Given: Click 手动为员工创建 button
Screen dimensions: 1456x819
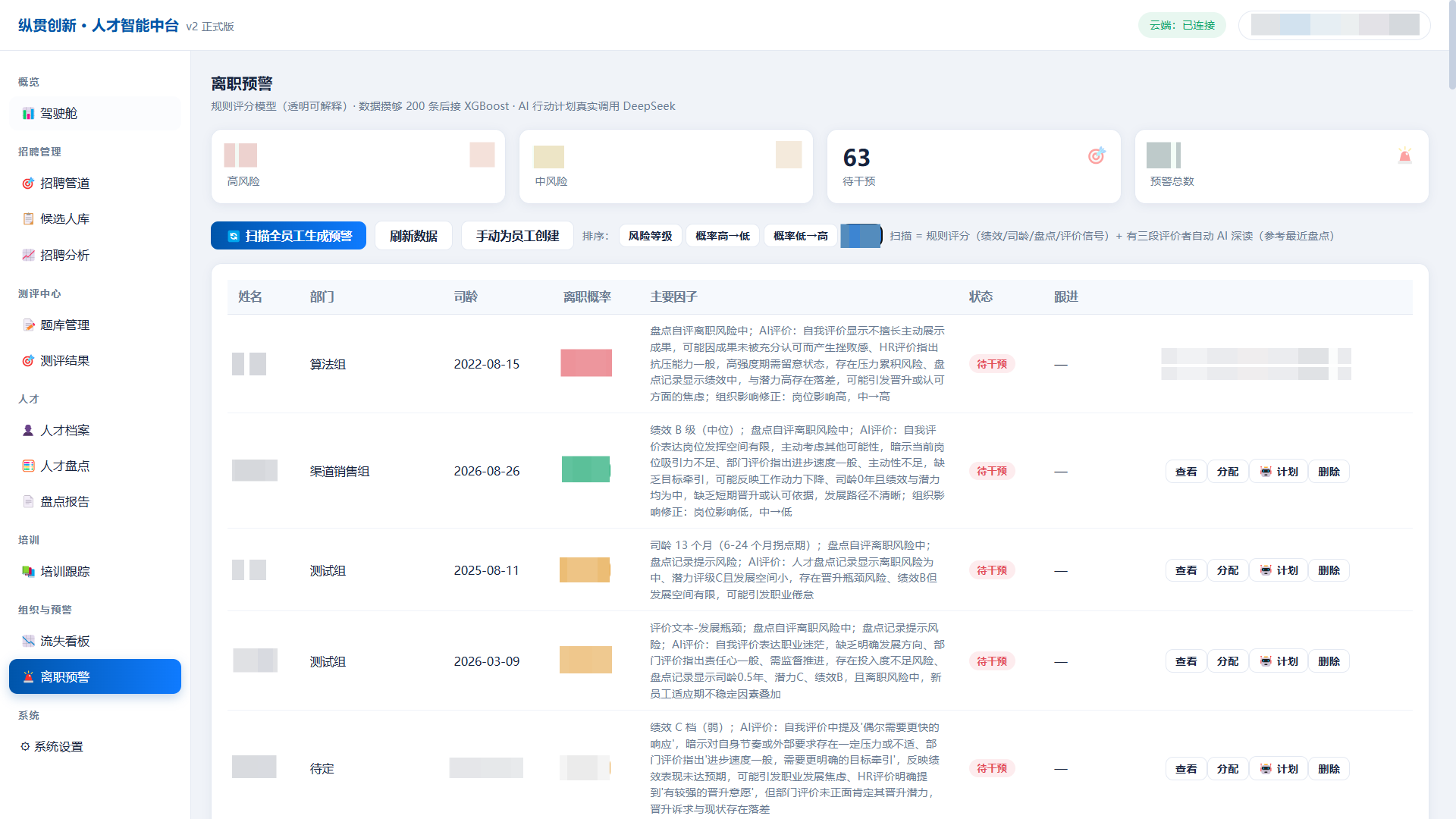Looking at the screenshot, I should (517, 236).
